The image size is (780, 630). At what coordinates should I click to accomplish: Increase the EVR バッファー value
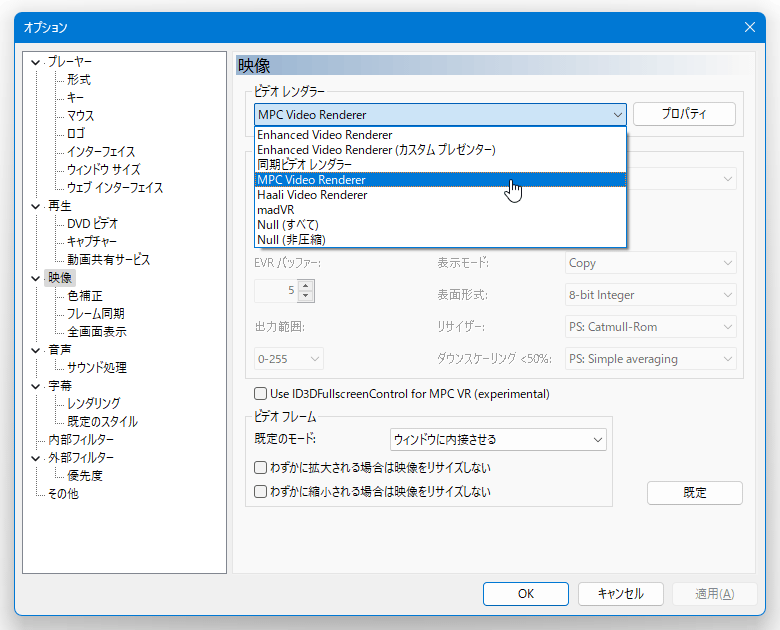pos(305,286)
